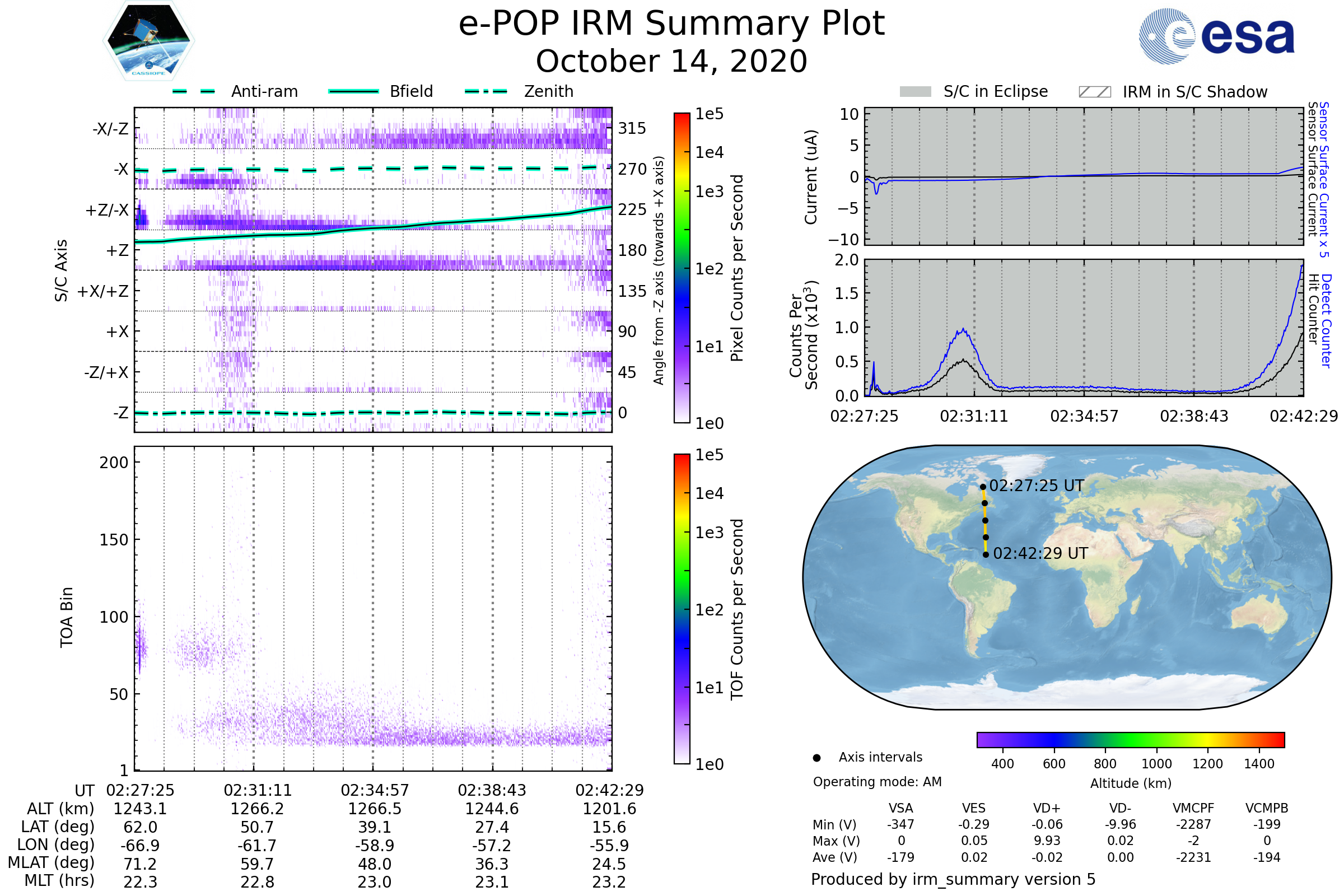Viewport: 1344px width, 896px height.
Task: Click the Pixel Counts per Second colorbar
Action: (682, 268)
